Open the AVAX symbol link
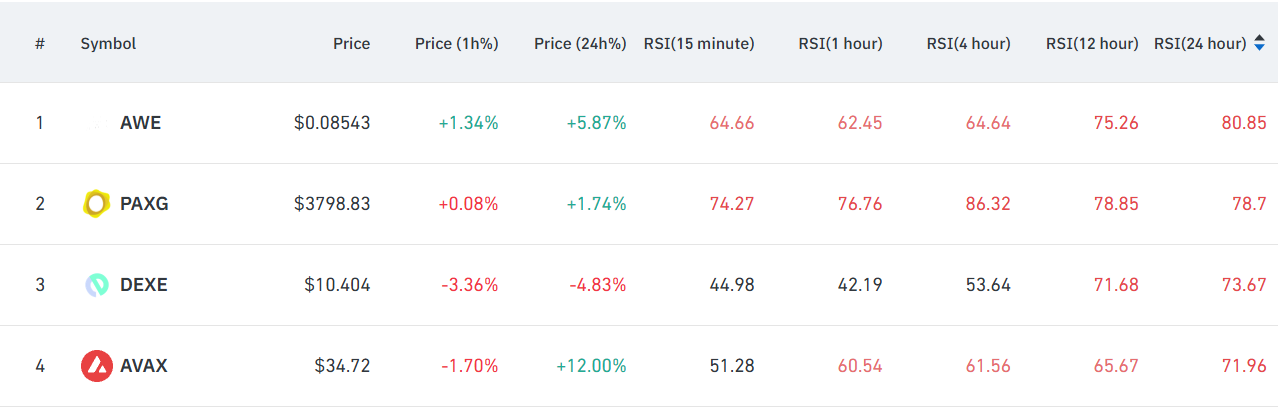Viewport: 1278px width, 412px height. (144, 366)
